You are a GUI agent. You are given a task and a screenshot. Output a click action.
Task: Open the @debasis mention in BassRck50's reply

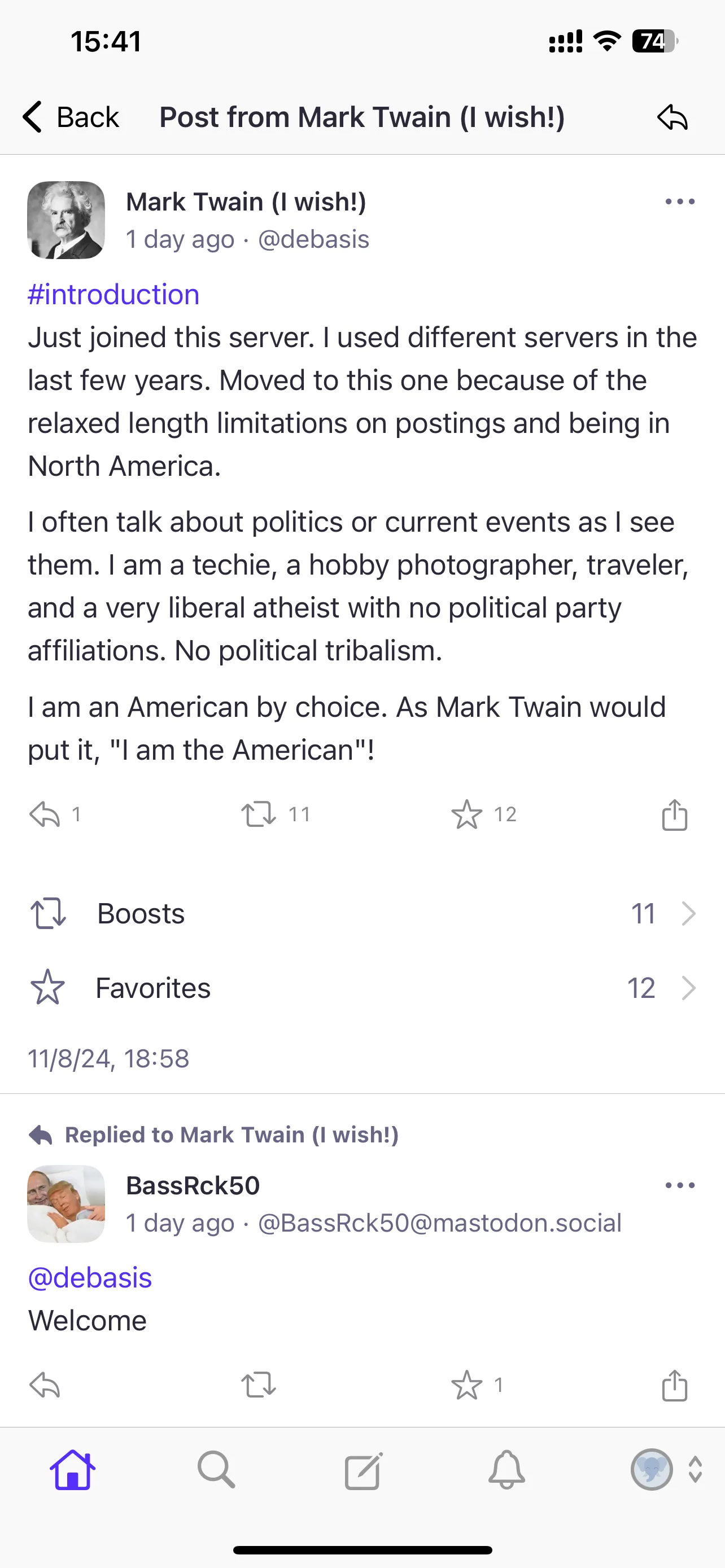pos(90,1278)
